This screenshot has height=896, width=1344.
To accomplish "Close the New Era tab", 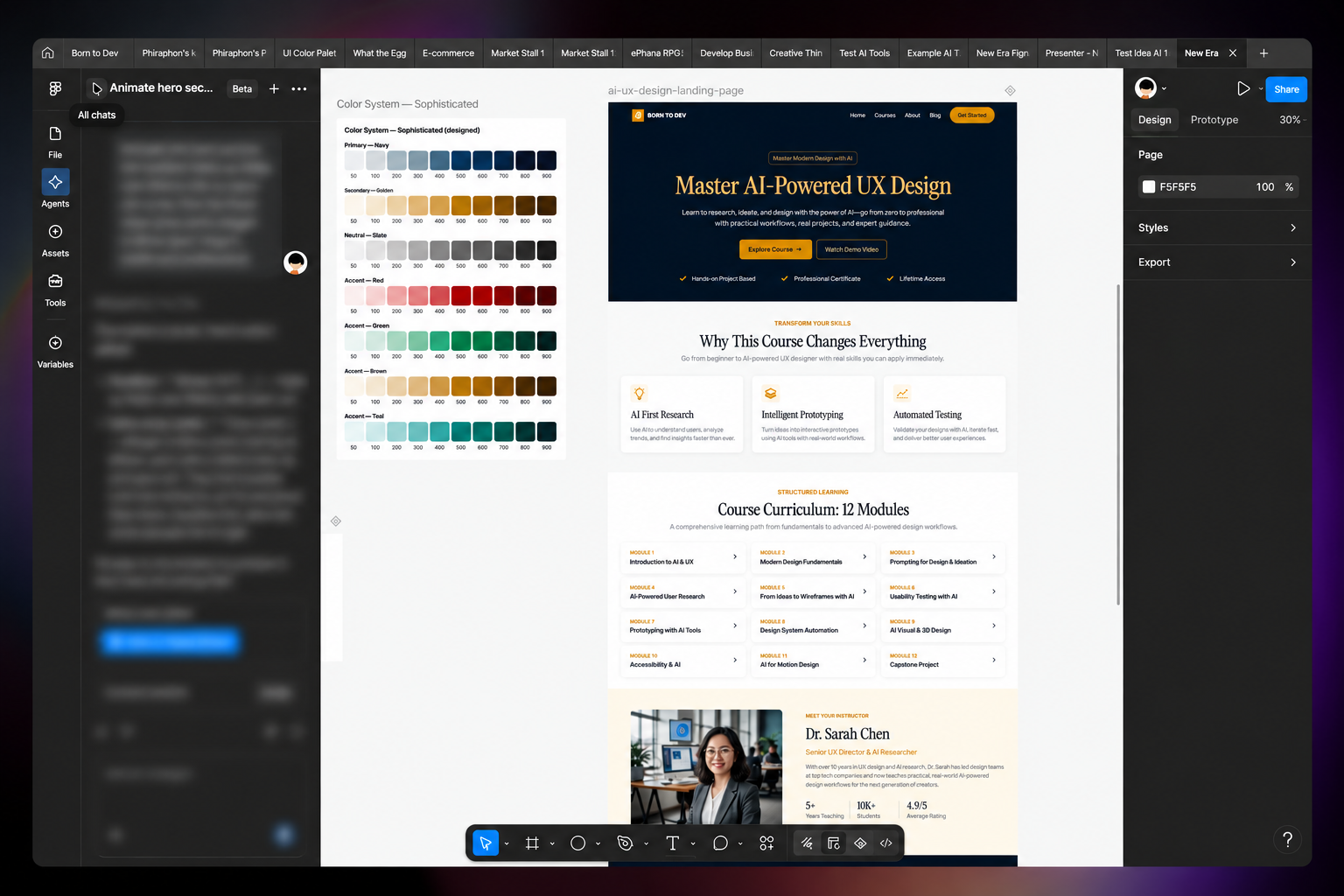I will point(1233,52).
